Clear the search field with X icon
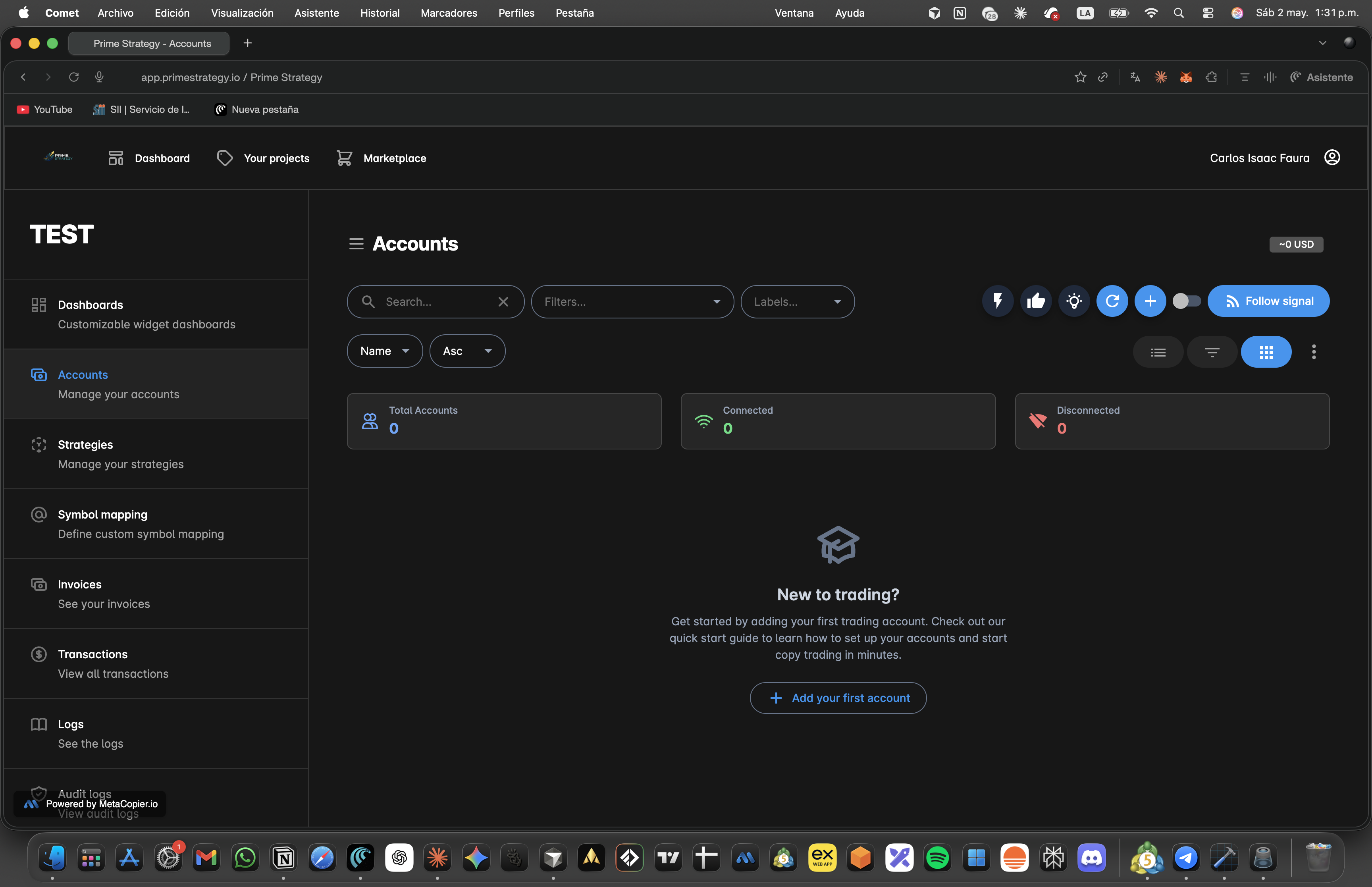This screenshot has height=887, width=1372. coord(503,302)
